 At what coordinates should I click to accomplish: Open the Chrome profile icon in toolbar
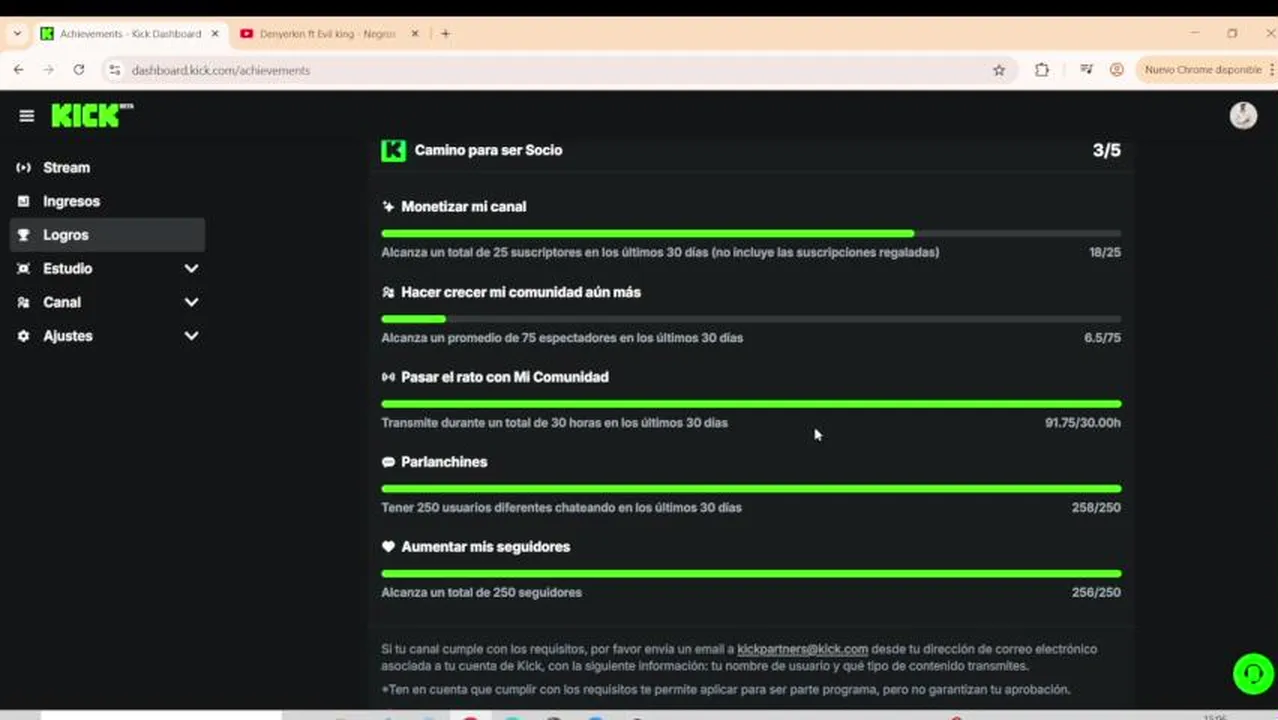tap(1117, 70)
